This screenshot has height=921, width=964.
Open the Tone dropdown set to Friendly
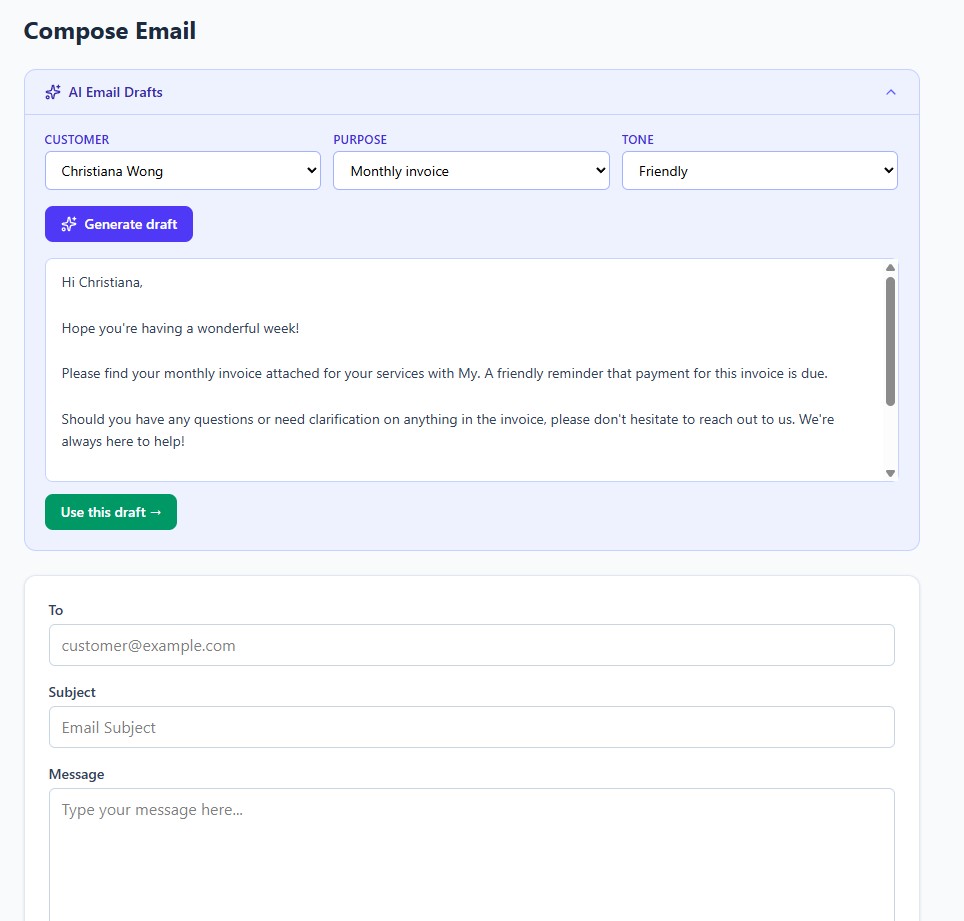click(x=759, y=170)
